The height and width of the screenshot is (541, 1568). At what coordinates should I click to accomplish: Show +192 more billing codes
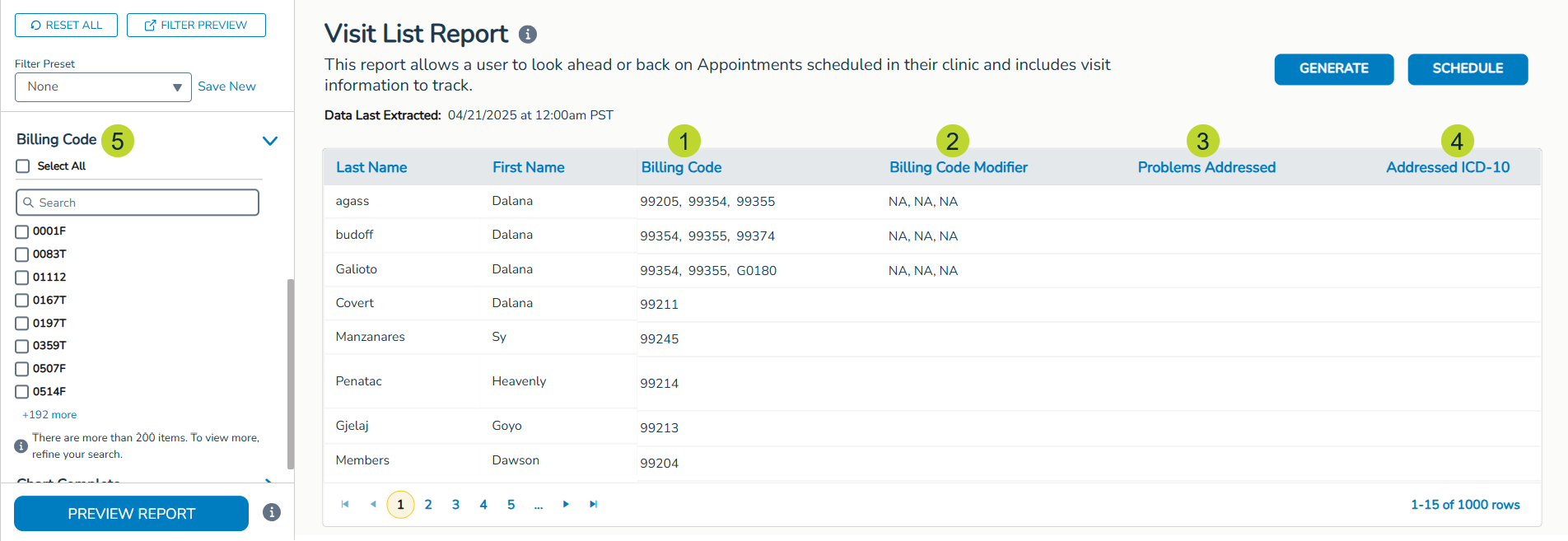pyautogui.click(x=49, y=415)
